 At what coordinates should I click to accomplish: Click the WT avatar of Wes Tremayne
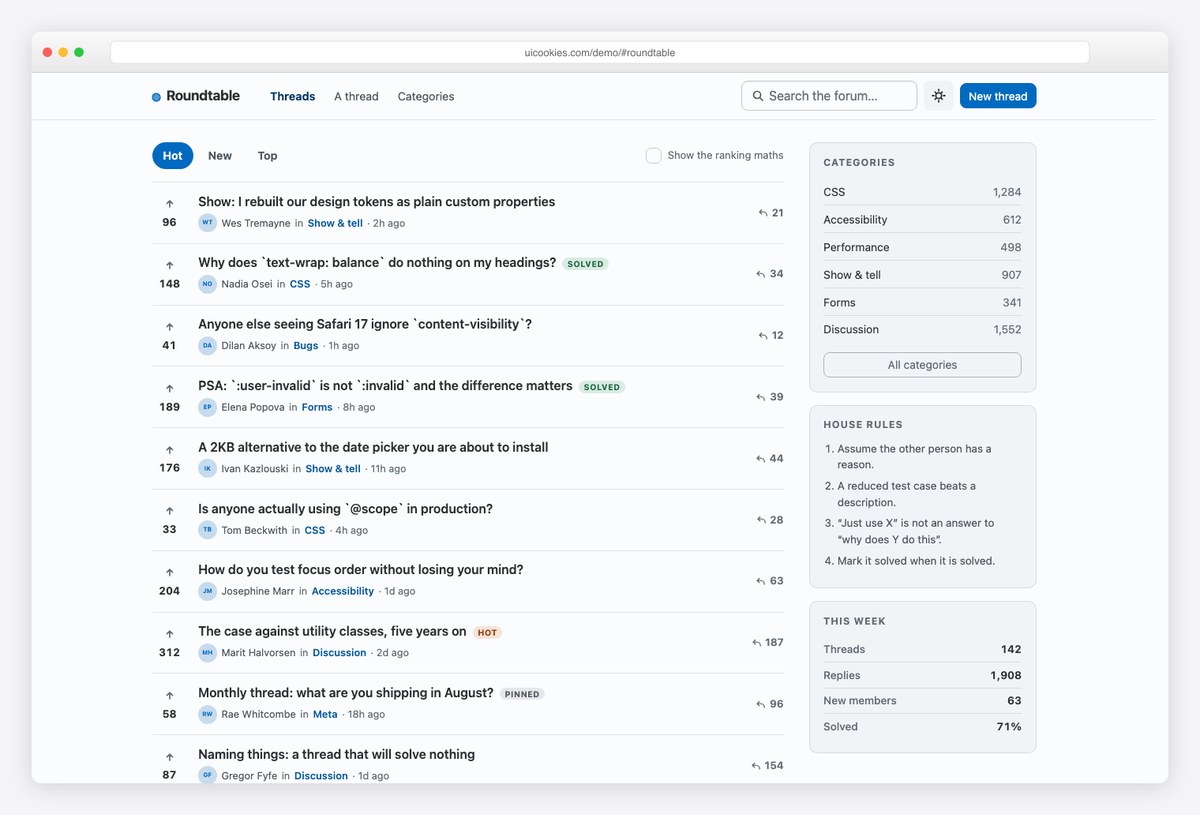(x=207, y=223)
